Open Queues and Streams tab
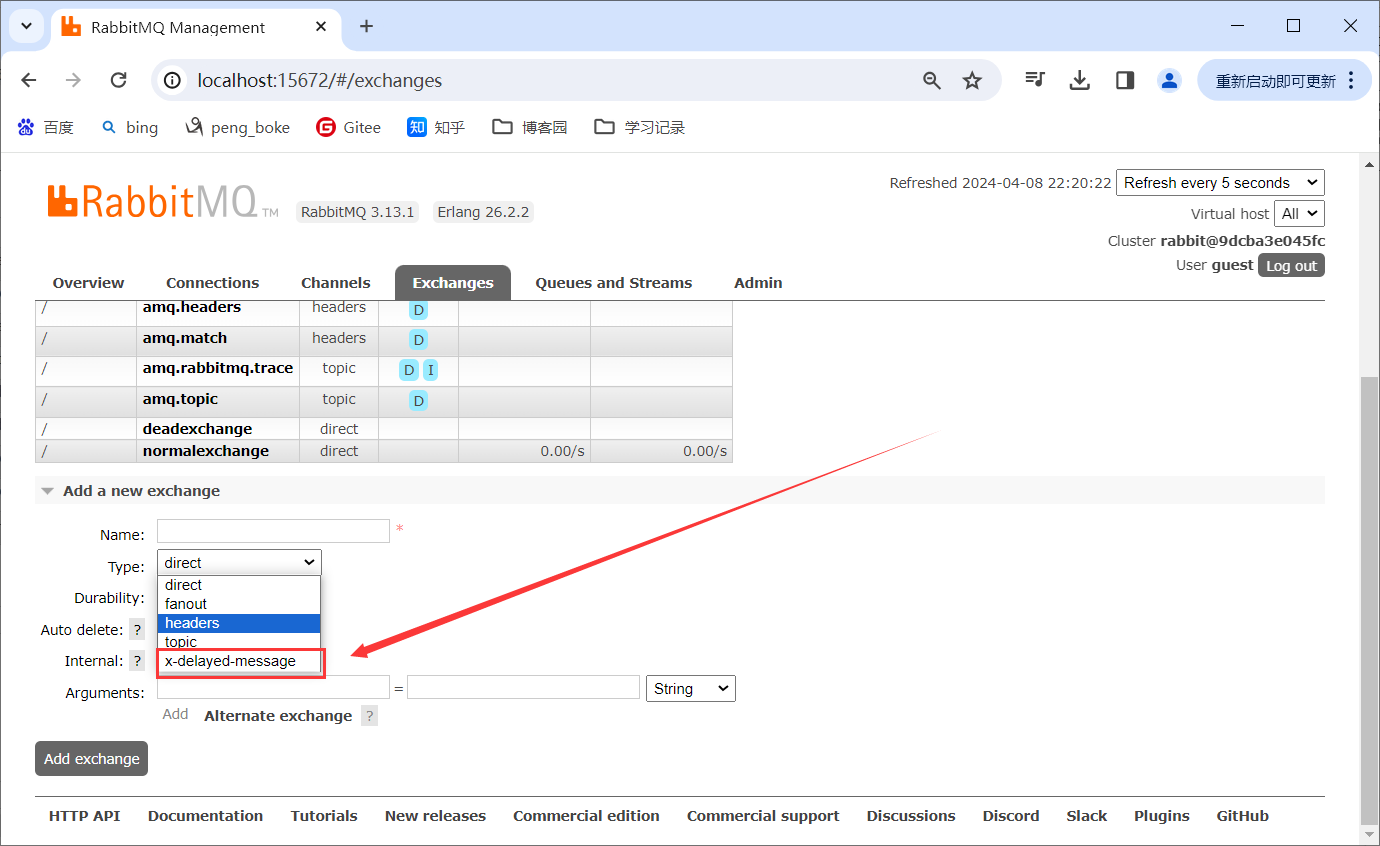The height and width of the screenshot is (846, 1380). 614,283
